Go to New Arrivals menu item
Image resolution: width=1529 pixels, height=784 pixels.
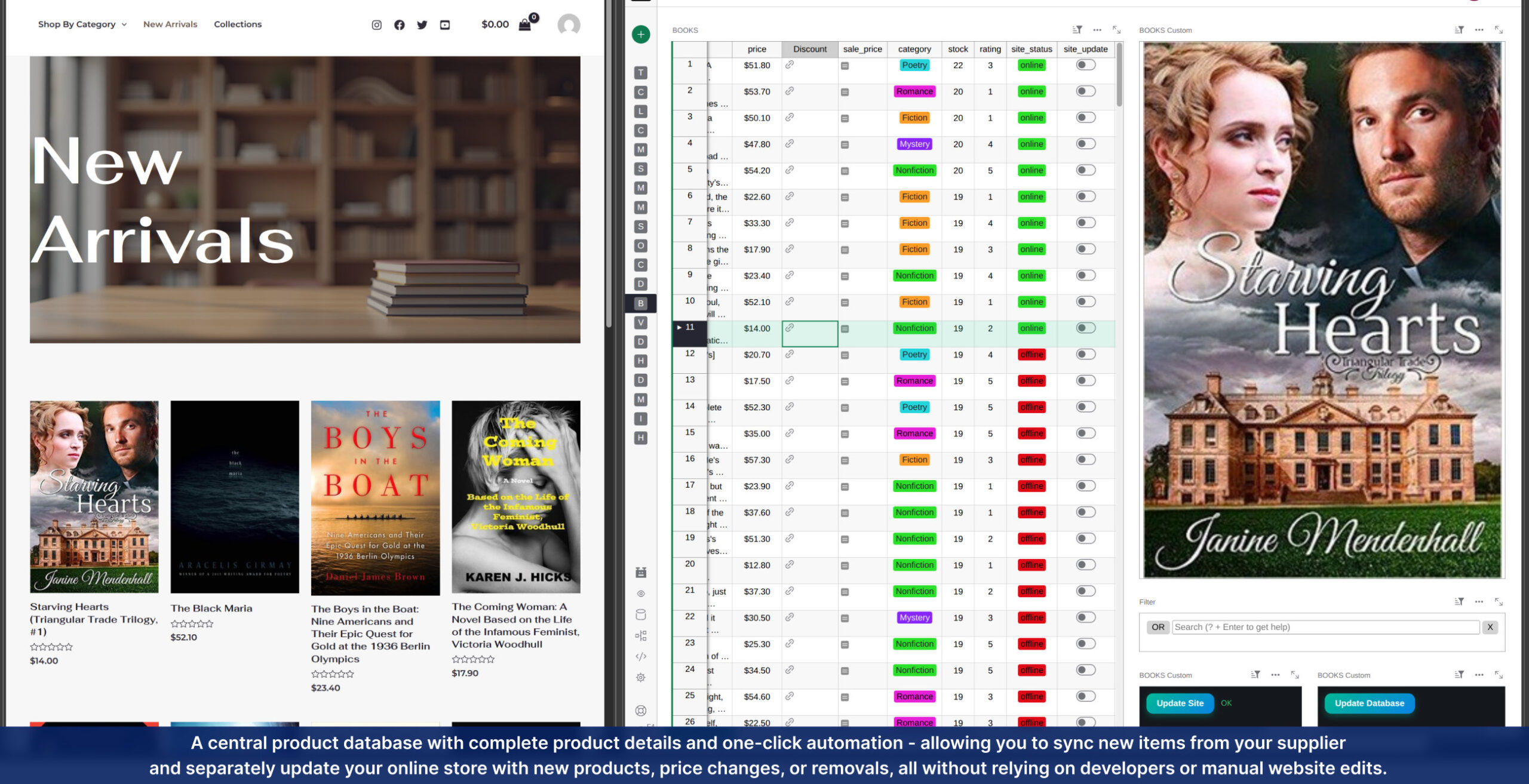pyautogui.click(x=170, y=24)
